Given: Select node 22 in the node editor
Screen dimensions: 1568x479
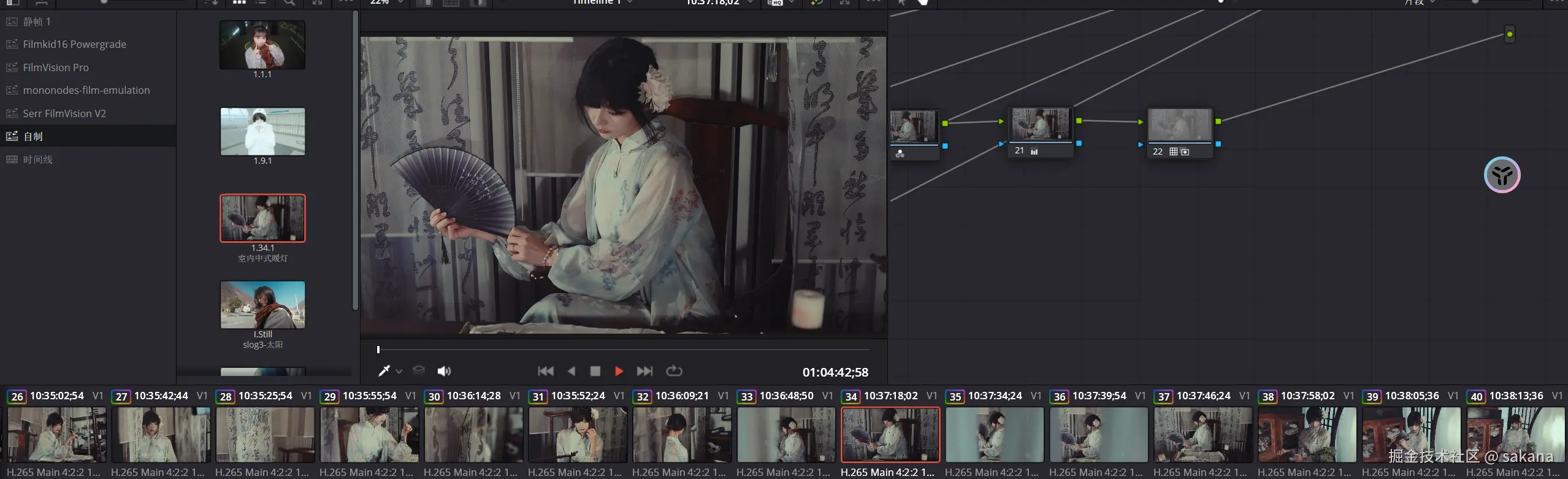Looking at the screenshot, I should 1179,126.
